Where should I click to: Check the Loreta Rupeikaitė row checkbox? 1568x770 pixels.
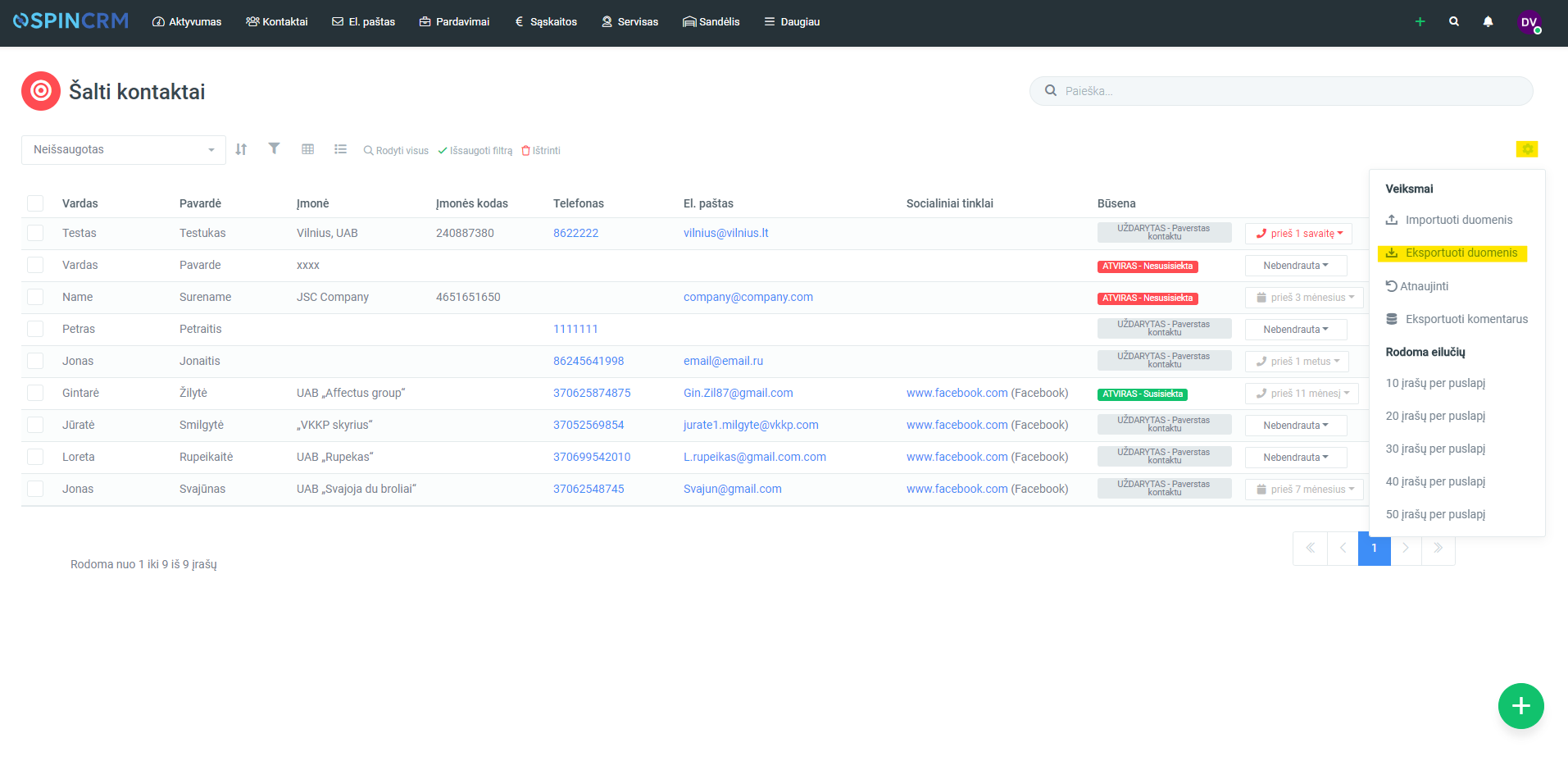point(35,457)
